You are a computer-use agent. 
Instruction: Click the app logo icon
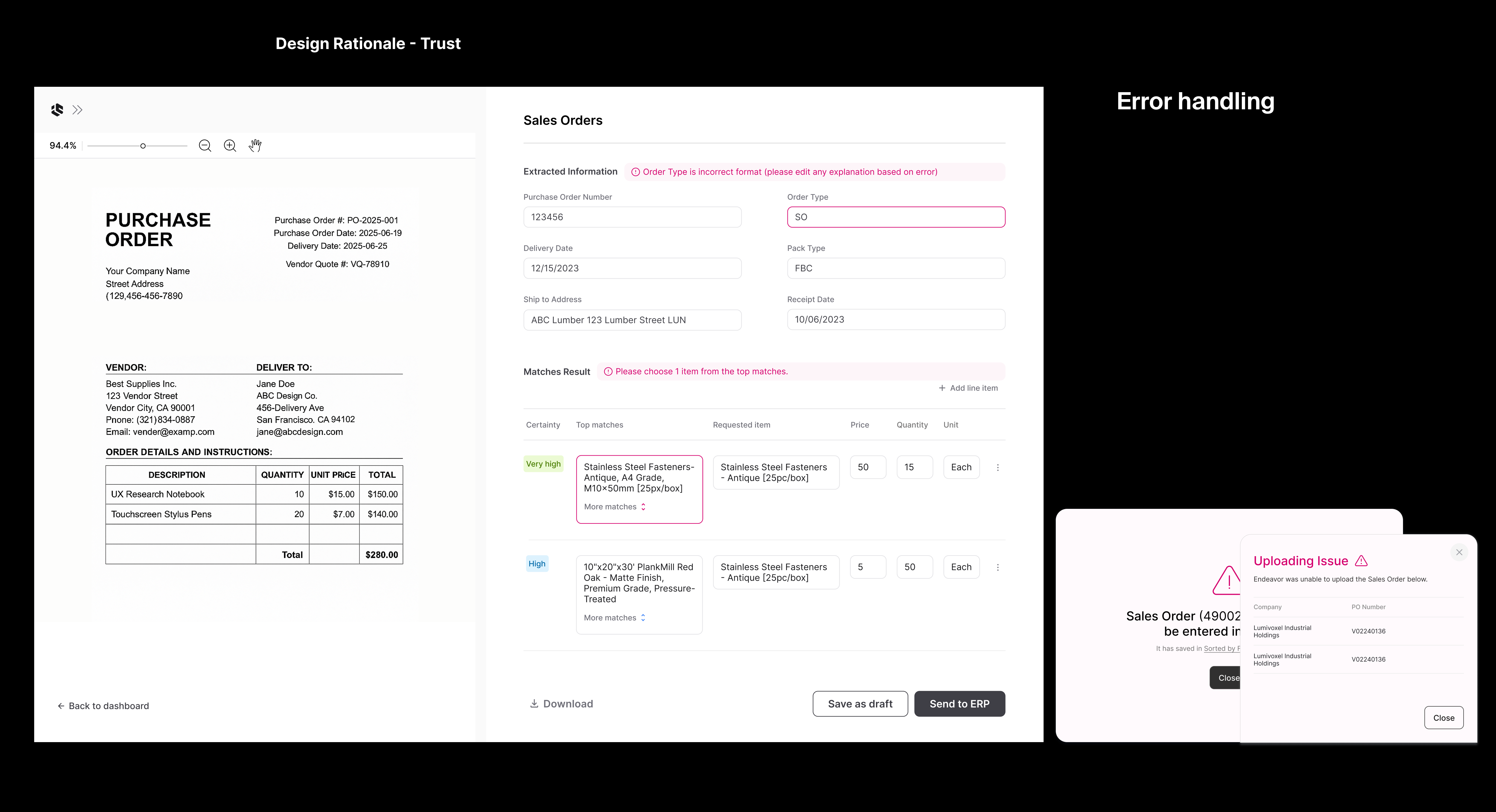pos(57,110)
